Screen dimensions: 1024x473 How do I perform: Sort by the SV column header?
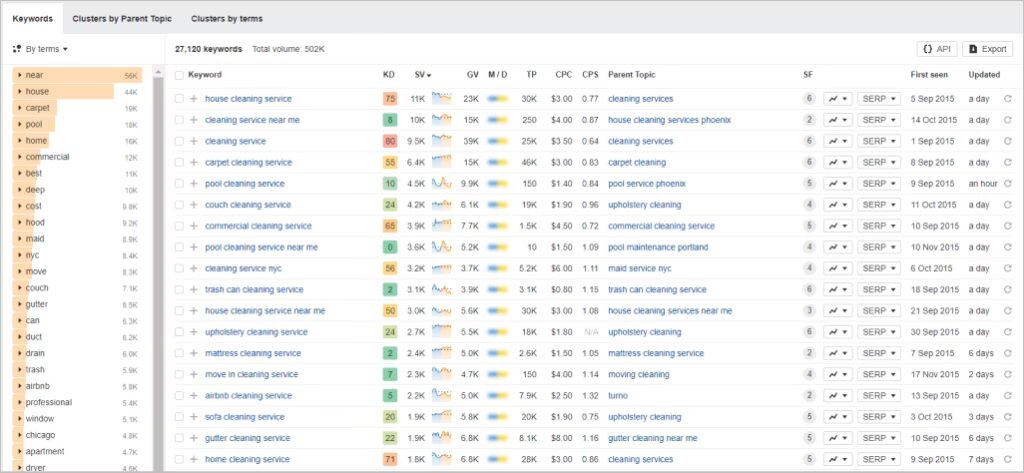[x=423, y=75]
